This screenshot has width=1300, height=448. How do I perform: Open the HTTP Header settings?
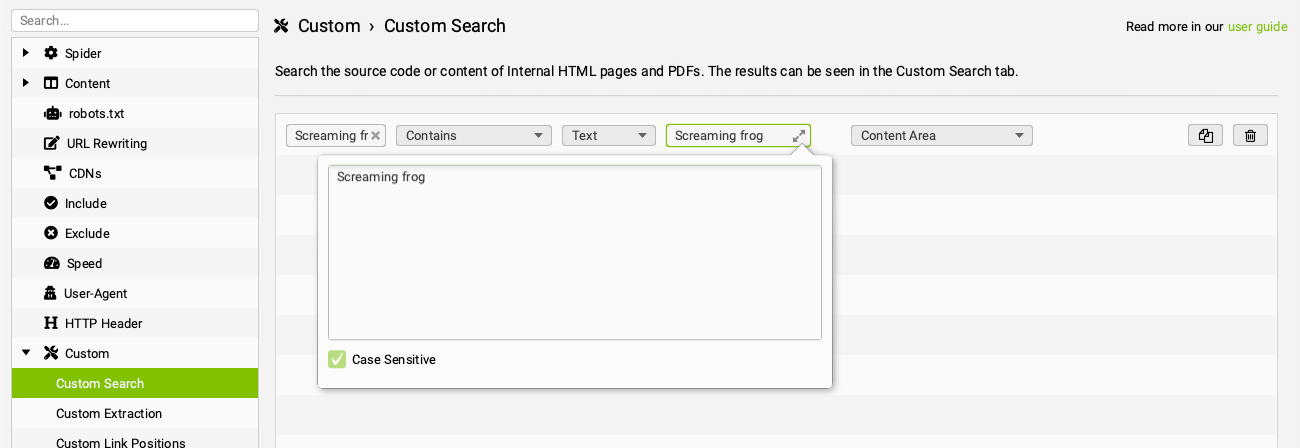(x=103, y=323)
